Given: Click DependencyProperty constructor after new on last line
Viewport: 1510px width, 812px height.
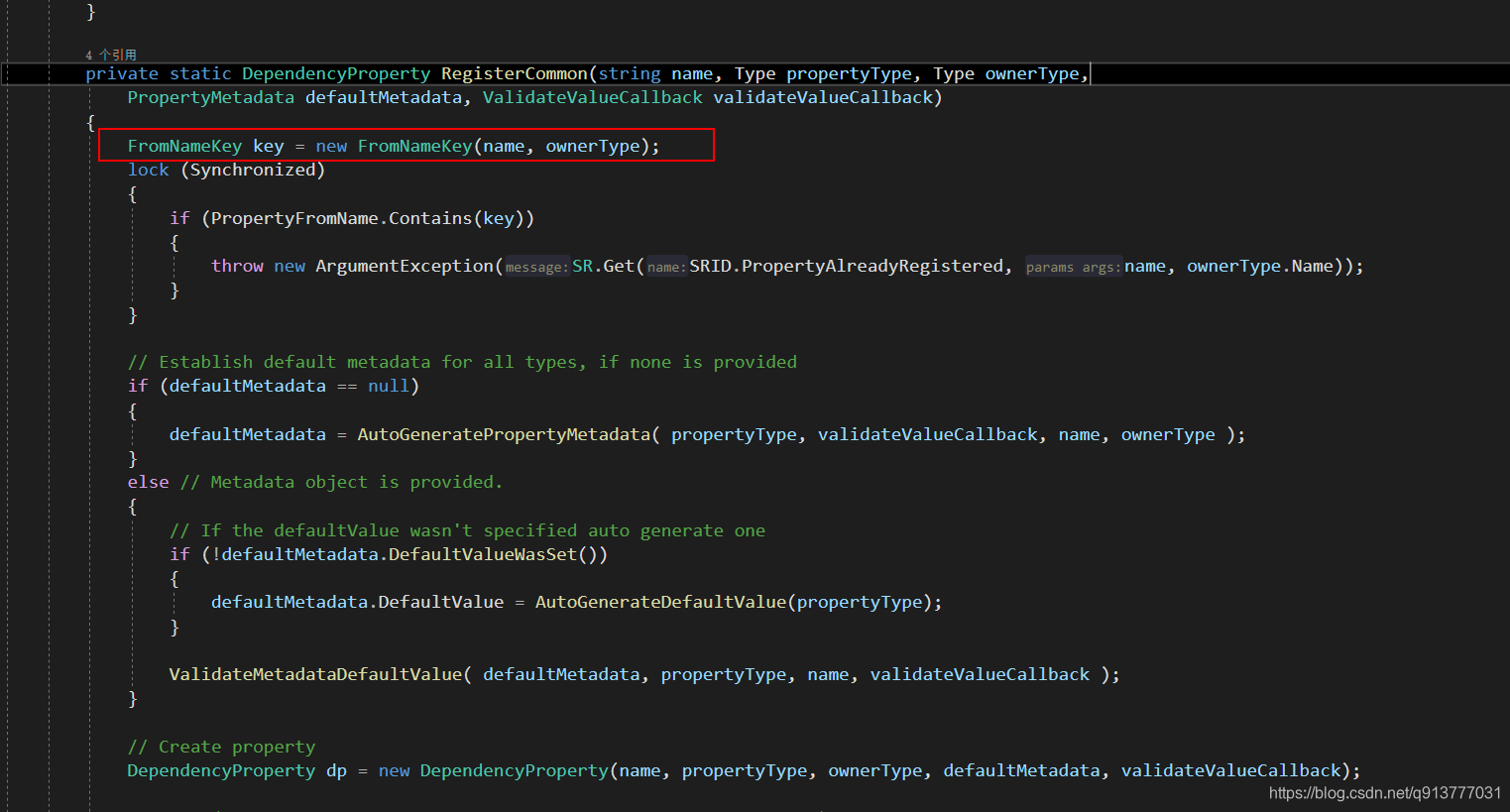Looking at the screenshot, I should pos(515,770).
